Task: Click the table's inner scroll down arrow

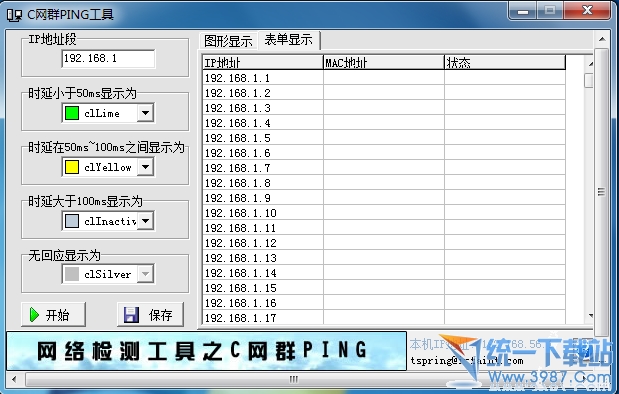Action: coord(590,315)
